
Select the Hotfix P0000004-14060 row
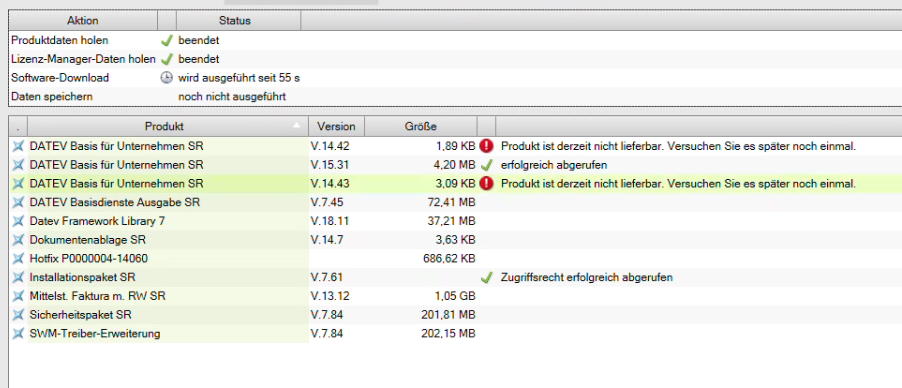click(x=454, y=258)
